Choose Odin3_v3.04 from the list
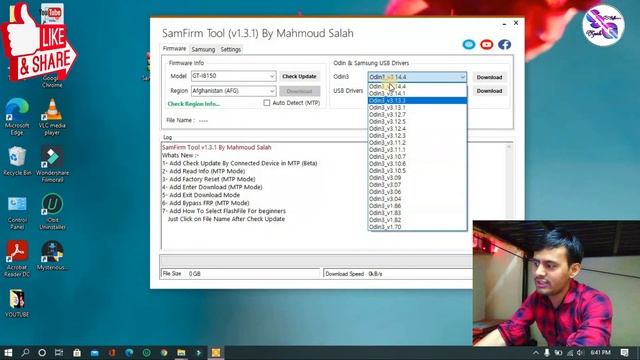Viewport: 640px width, 360px height. (417, 199)
